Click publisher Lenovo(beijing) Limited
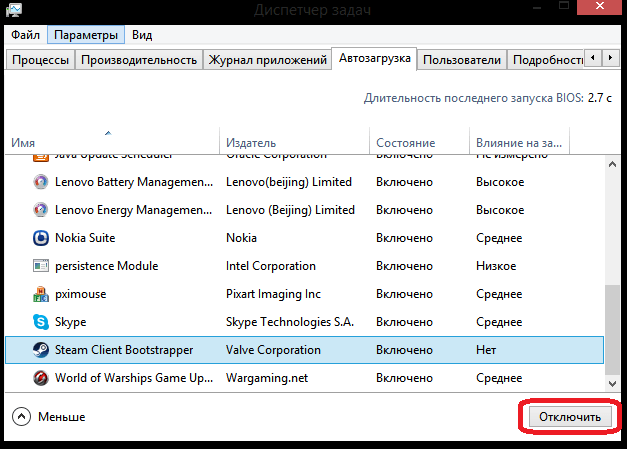The width and height of the screenshot is (627, 449). 289,182
